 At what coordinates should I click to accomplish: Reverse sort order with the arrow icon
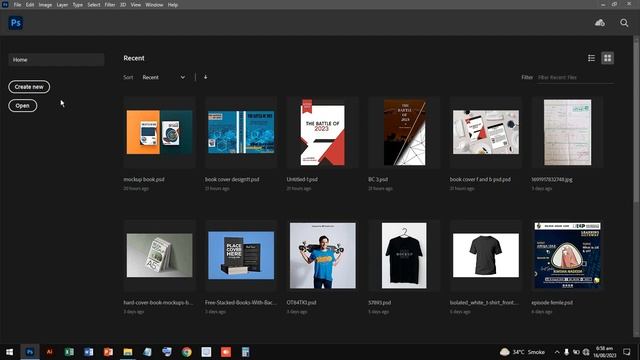point(205,77)
